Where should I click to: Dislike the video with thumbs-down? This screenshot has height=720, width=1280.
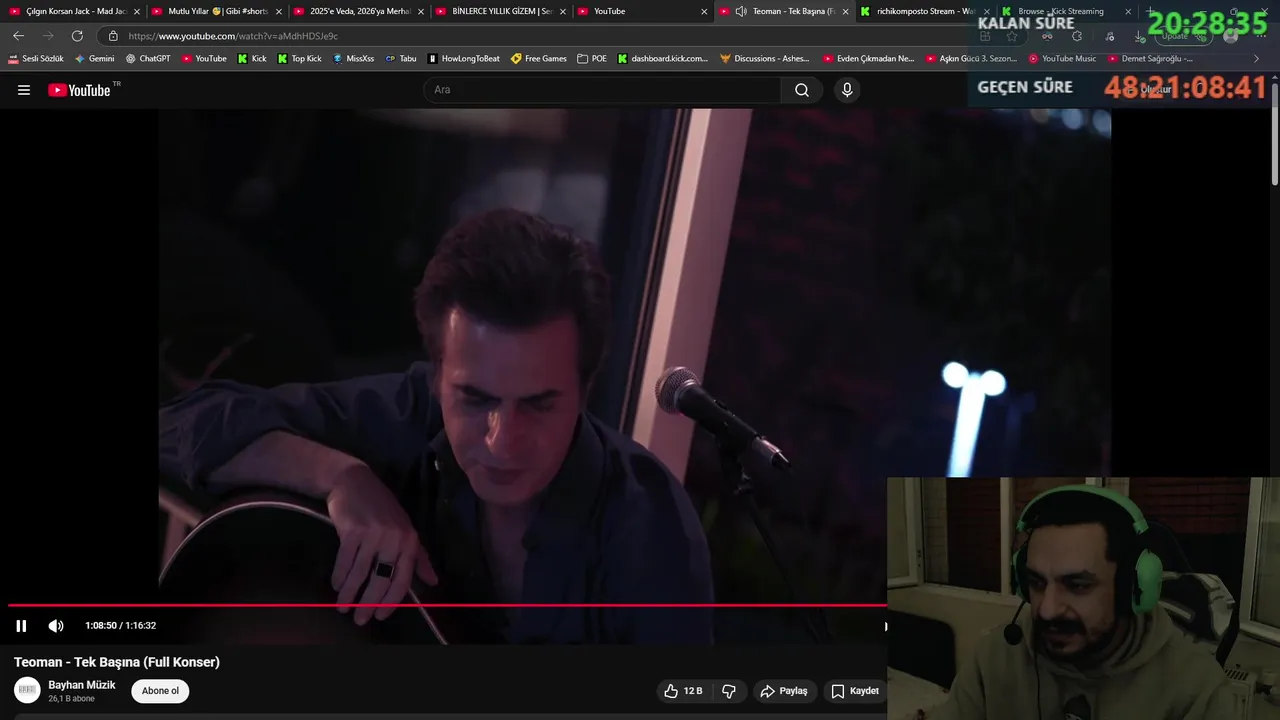(729, 691)
